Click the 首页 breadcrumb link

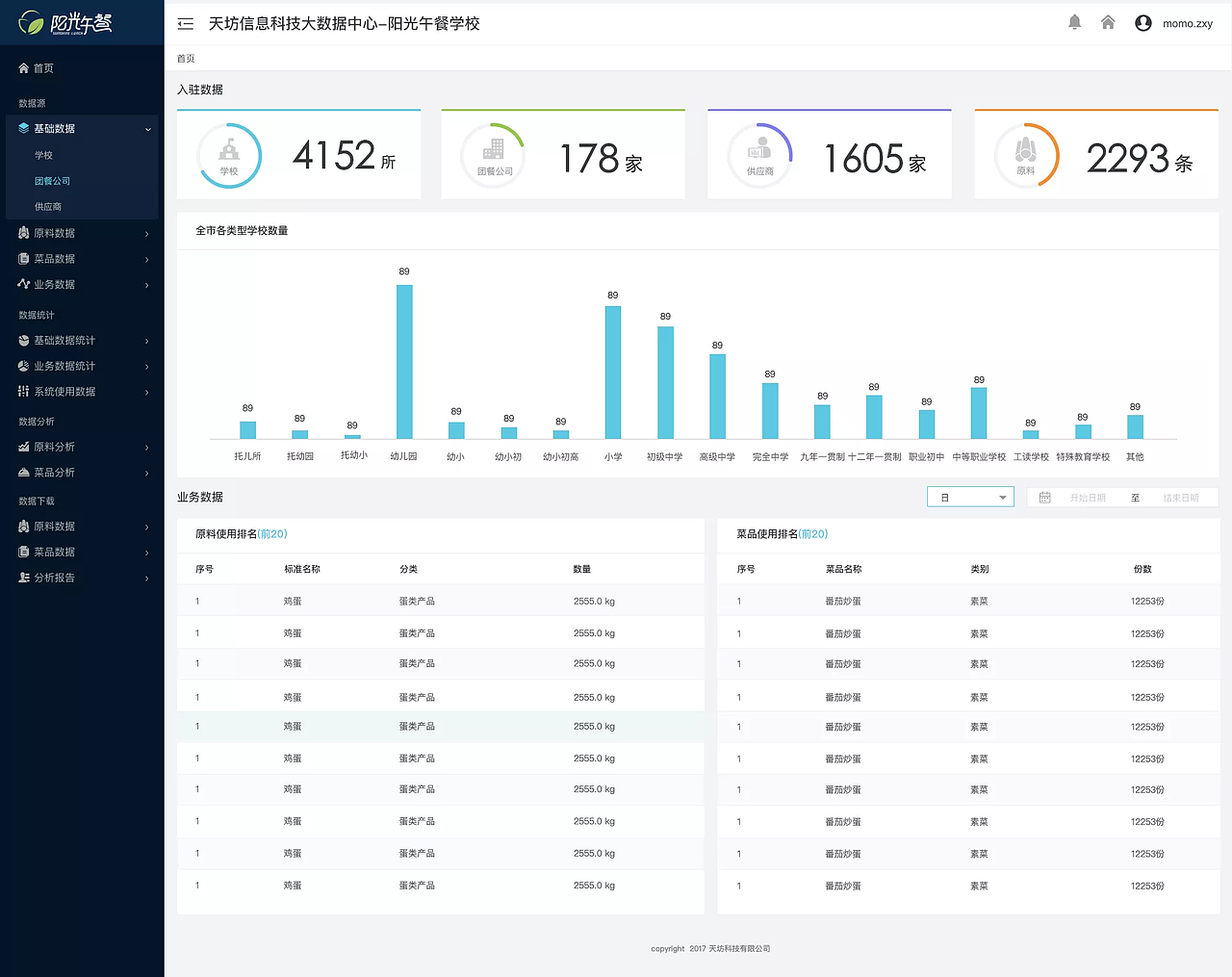(x=186, y=59)
